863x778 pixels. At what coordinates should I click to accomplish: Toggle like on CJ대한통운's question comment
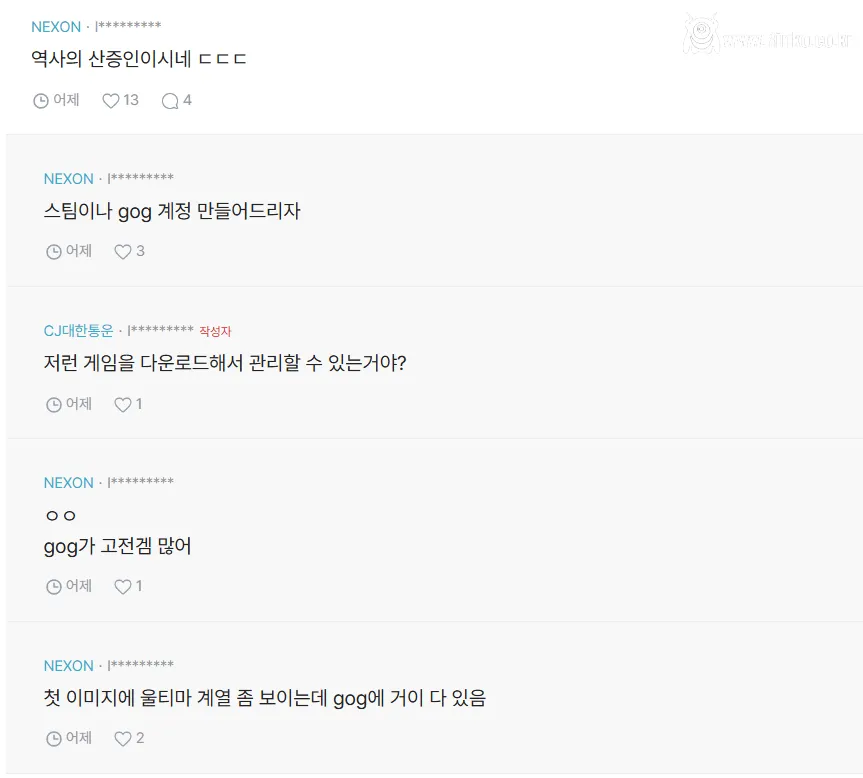coord(122,404)
